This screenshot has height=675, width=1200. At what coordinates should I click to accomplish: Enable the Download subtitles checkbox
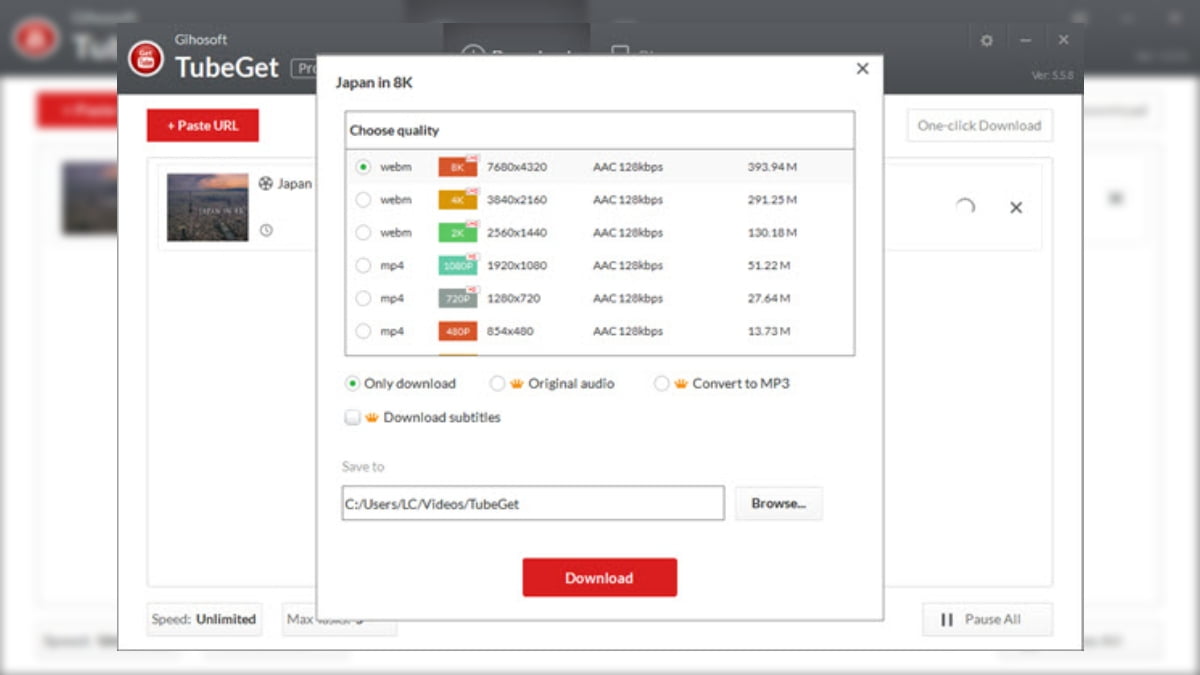click(x=352, y=418)
